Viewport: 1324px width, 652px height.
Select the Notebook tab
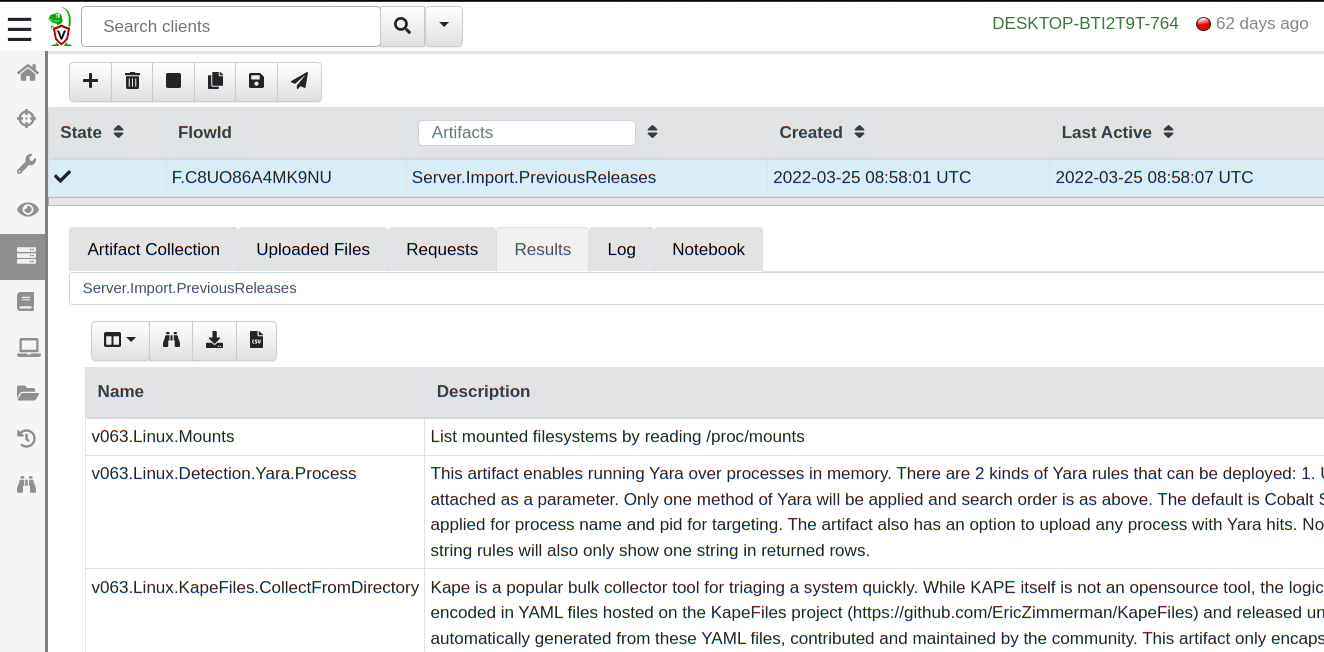coord(708,249)
